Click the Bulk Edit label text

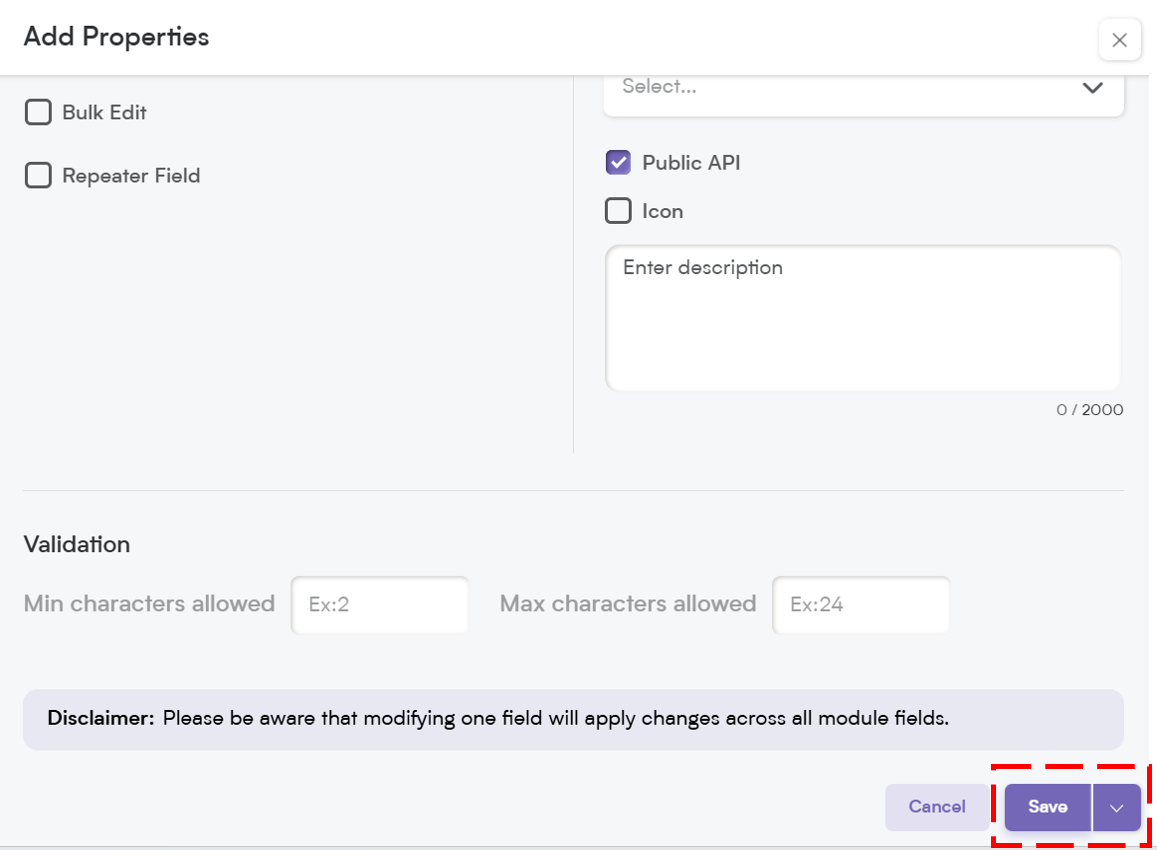(105, 112)
